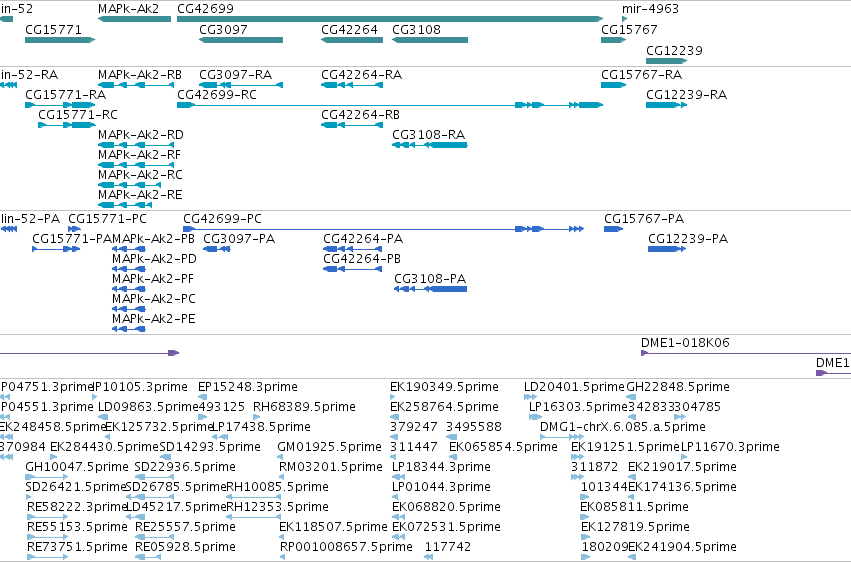Click transcript CG42264-RA label

[x=361, y=74]
